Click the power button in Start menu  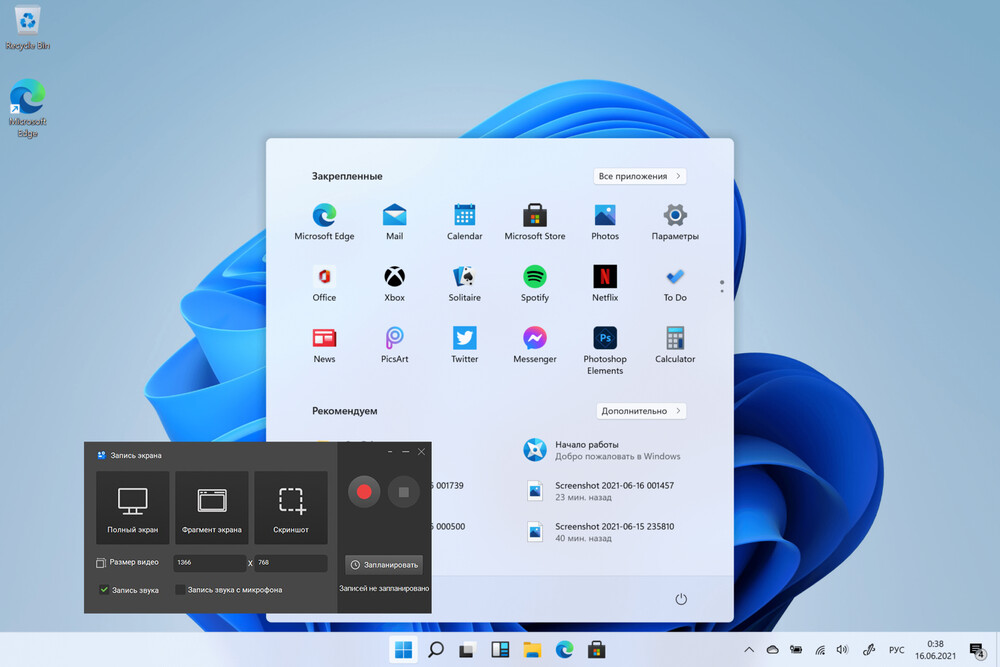[x=681, y=599]
